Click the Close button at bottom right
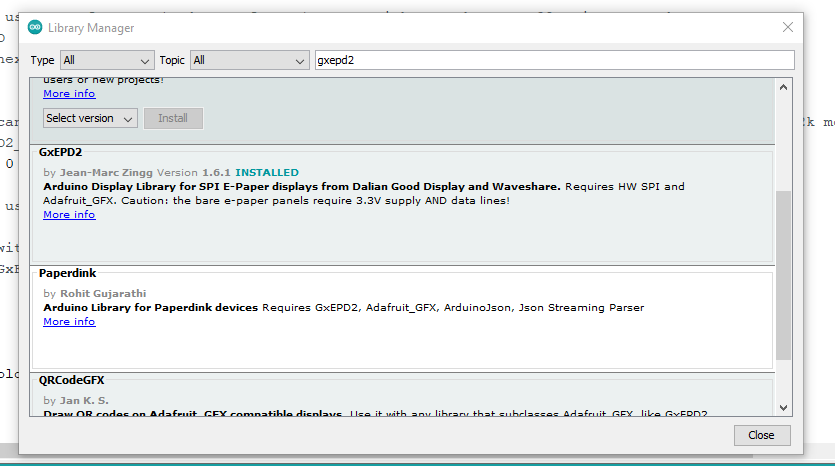Viewport: 835px width, 466px height. tap(762, 435)
